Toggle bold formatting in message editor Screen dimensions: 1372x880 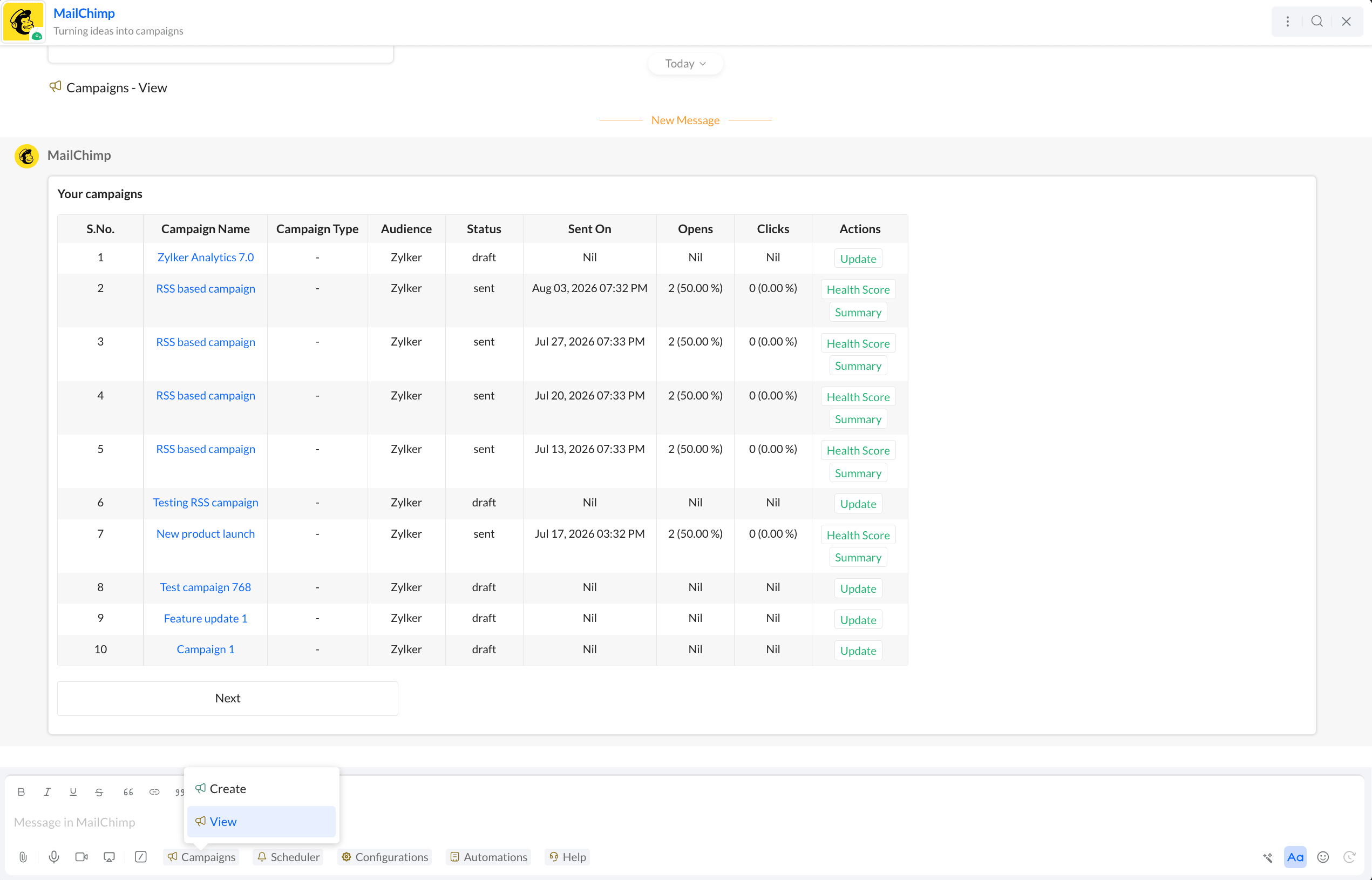(21, 791)
